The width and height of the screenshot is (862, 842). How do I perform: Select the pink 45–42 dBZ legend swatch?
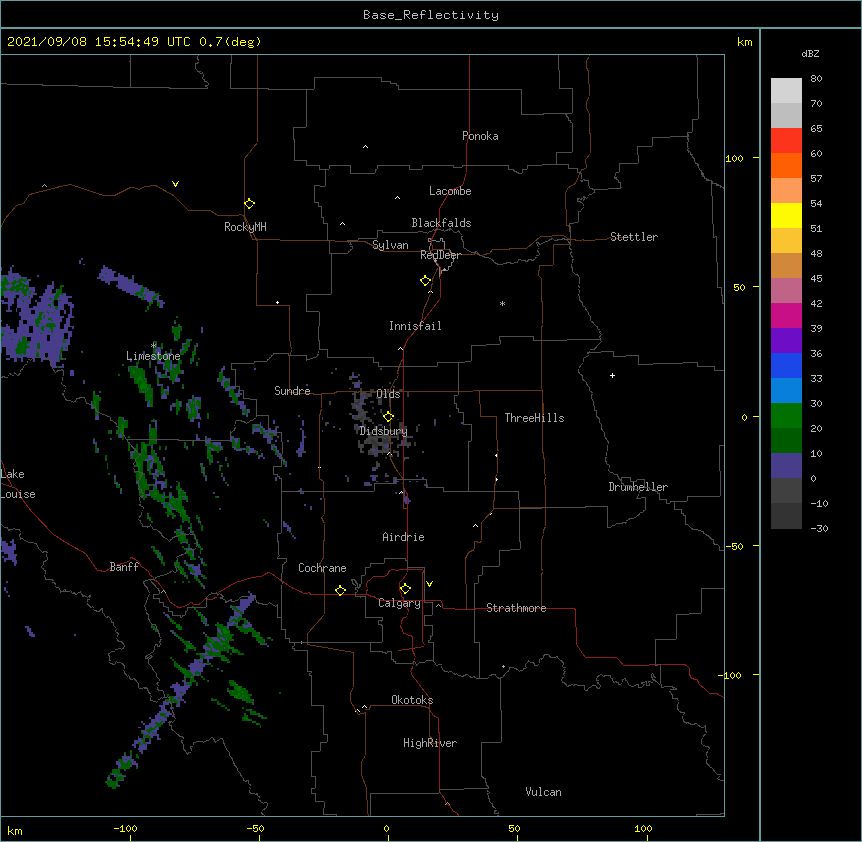[x=786, y=291]
